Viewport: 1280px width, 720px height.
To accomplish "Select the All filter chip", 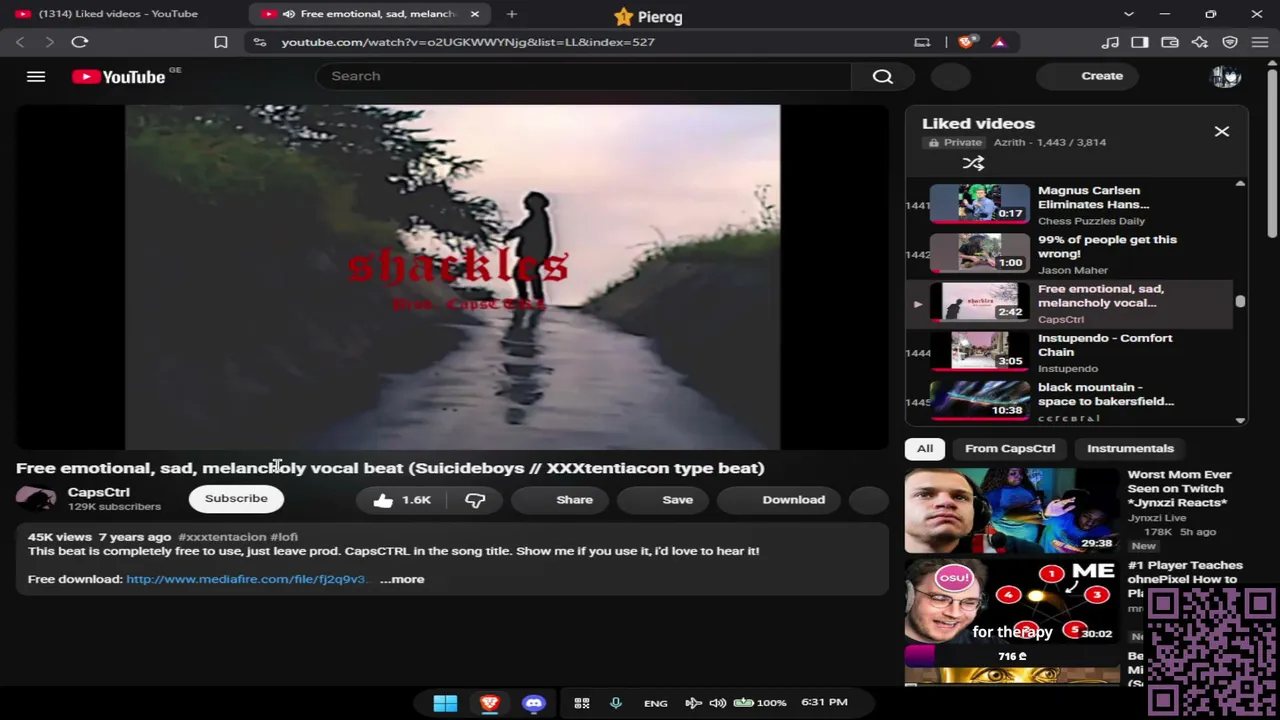I will pos(925,448).
